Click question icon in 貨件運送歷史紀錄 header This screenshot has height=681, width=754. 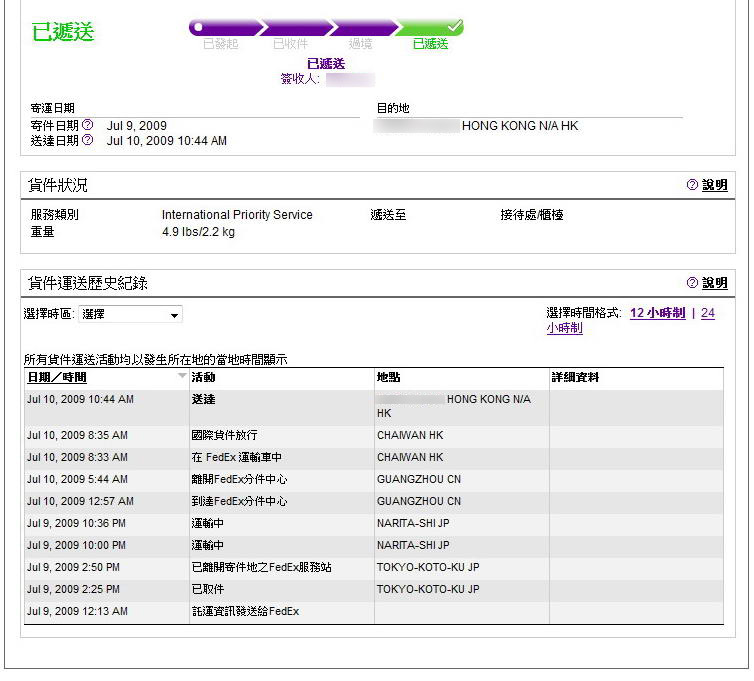click(692, 283)
